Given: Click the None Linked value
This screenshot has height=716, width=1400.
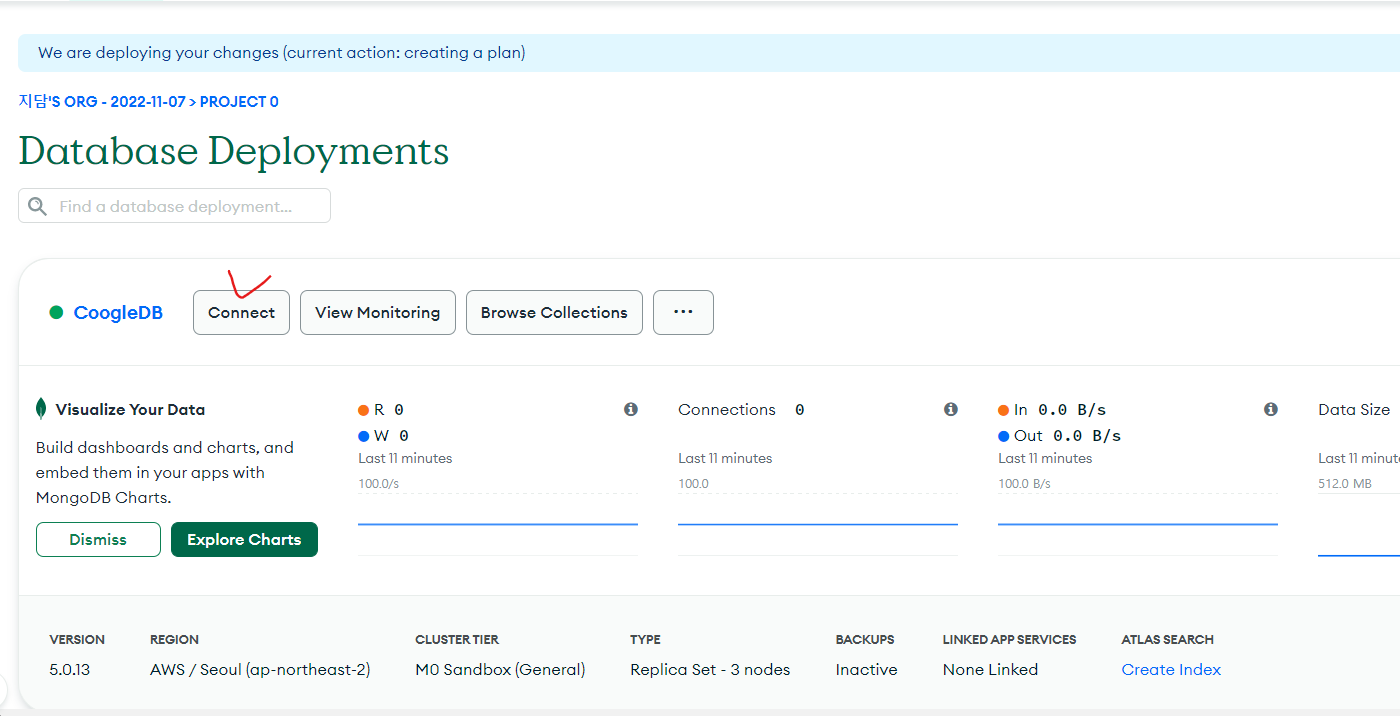Looking at the screenshot, I should coord(990,669).
